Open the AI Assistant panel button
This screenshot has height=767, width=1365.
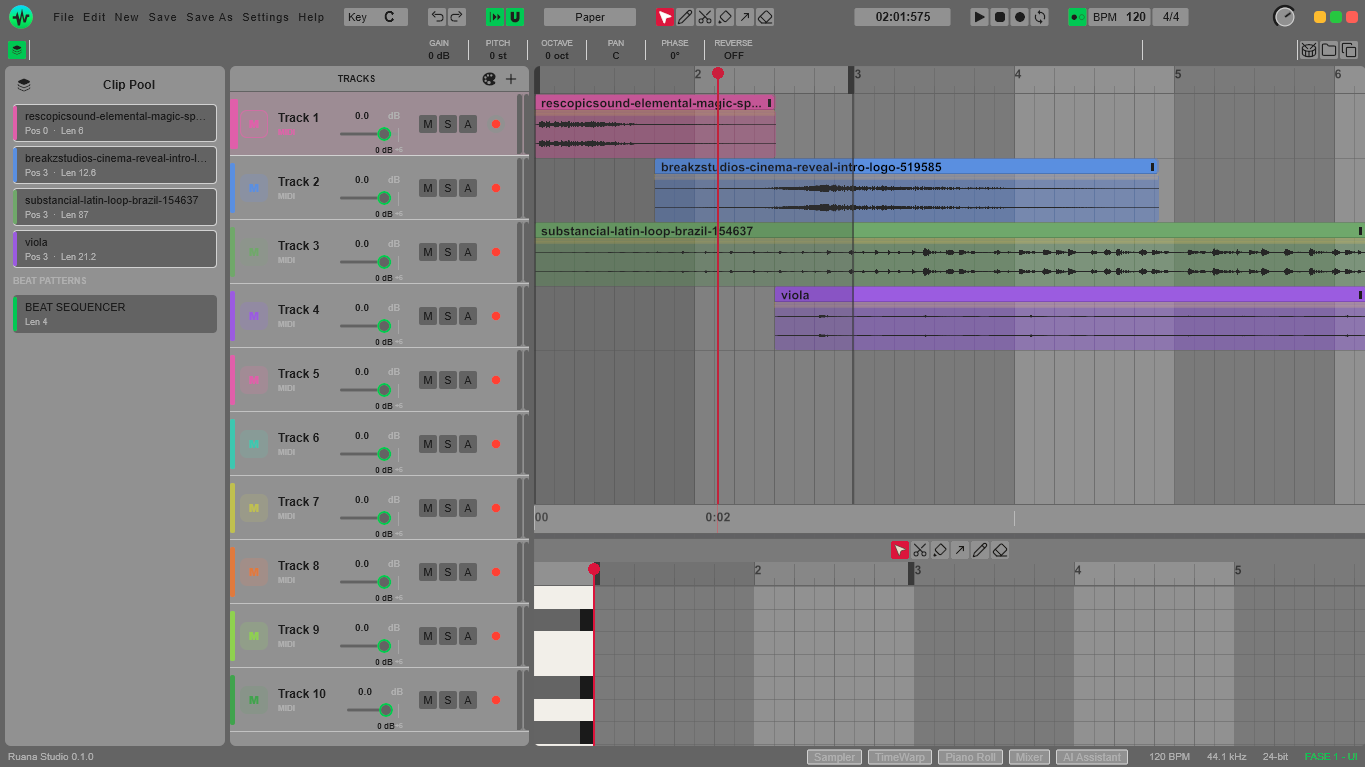1092,757
